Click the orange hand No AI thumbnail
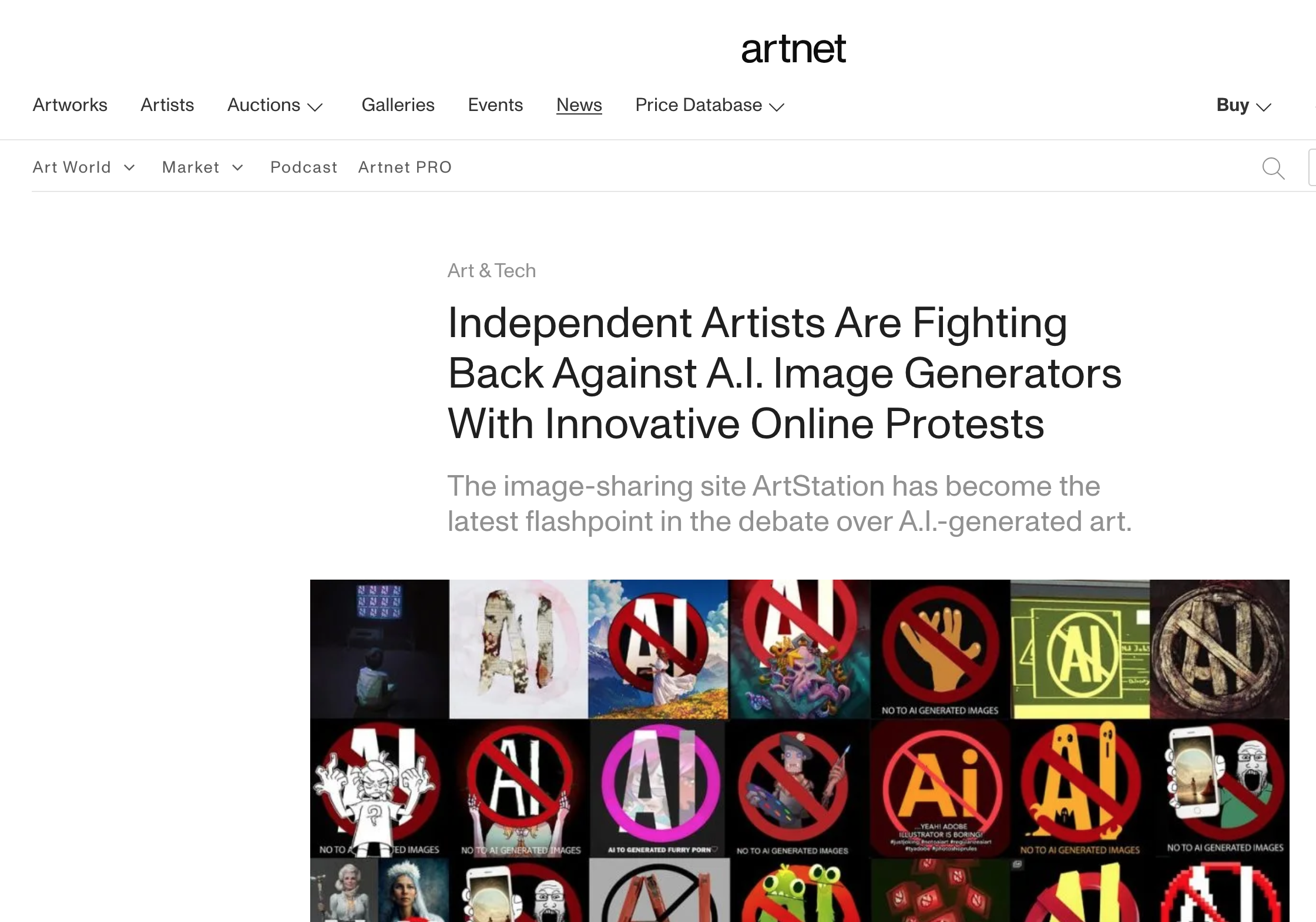This screenshot has width=1316, height=922. click(x=940, y=649)
